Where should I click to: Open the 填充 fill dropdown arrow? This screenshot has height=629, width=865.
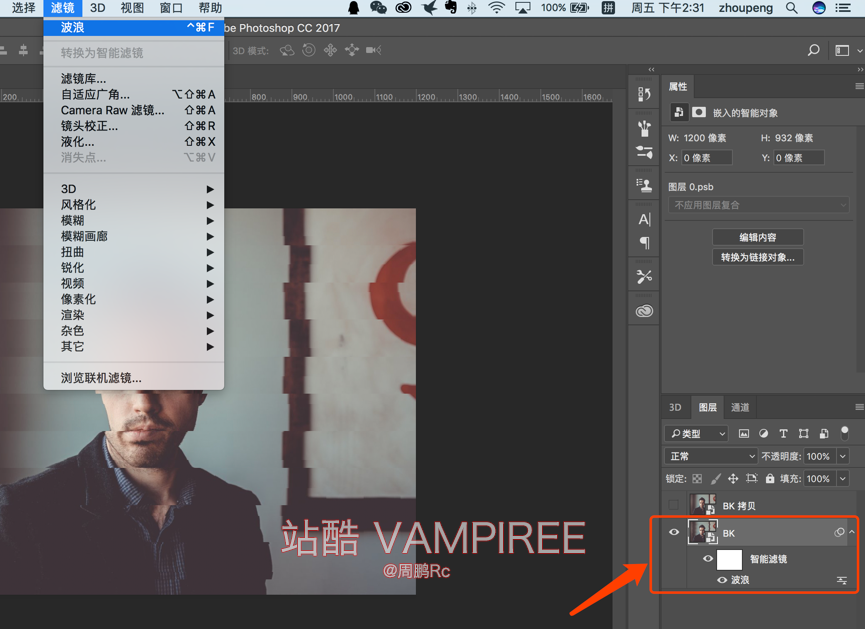pos(842,478)
